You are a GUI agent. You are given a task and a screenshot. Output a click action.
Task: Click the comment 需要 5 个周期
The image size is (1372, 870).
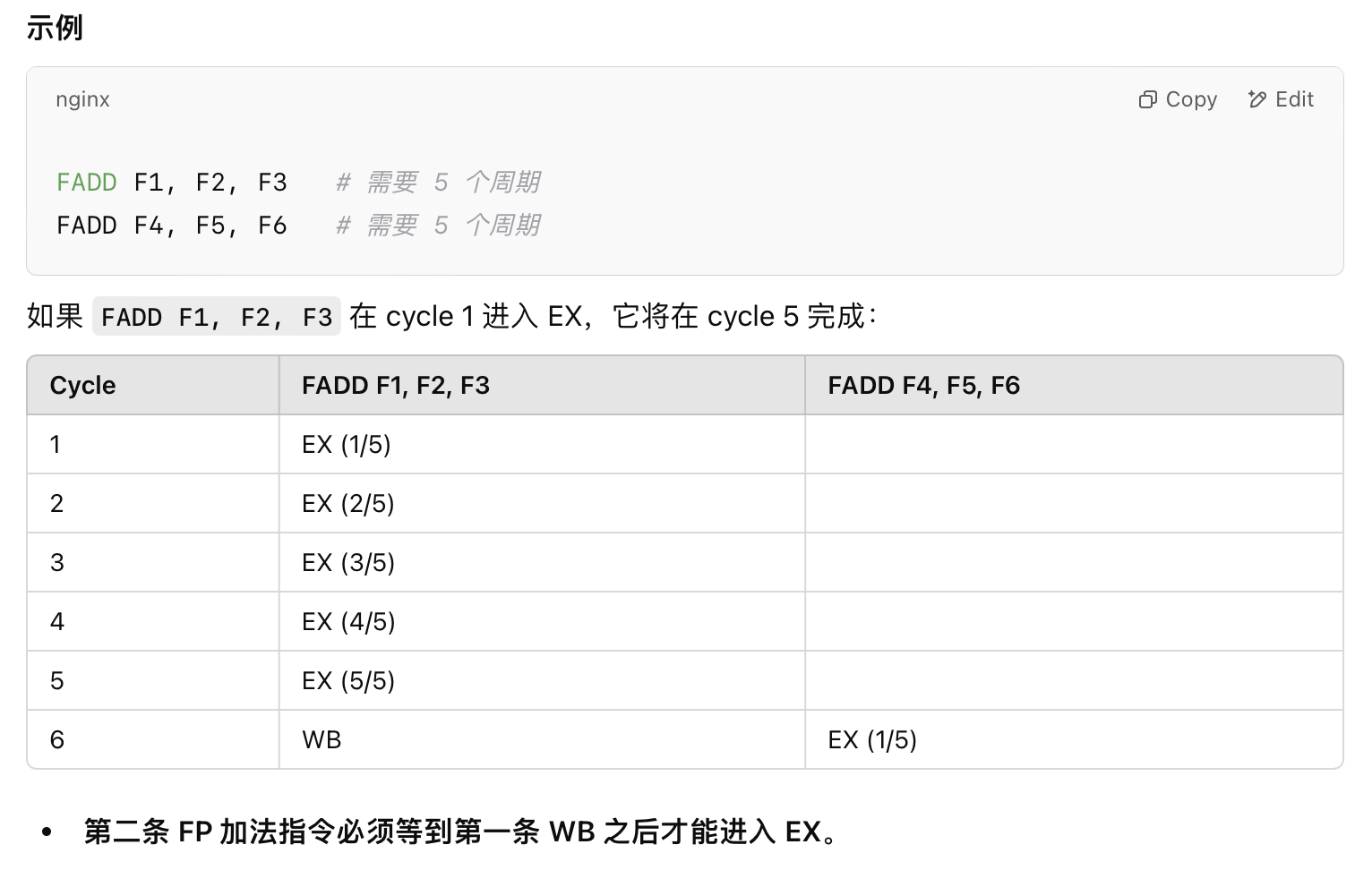(x=438, y=182)
